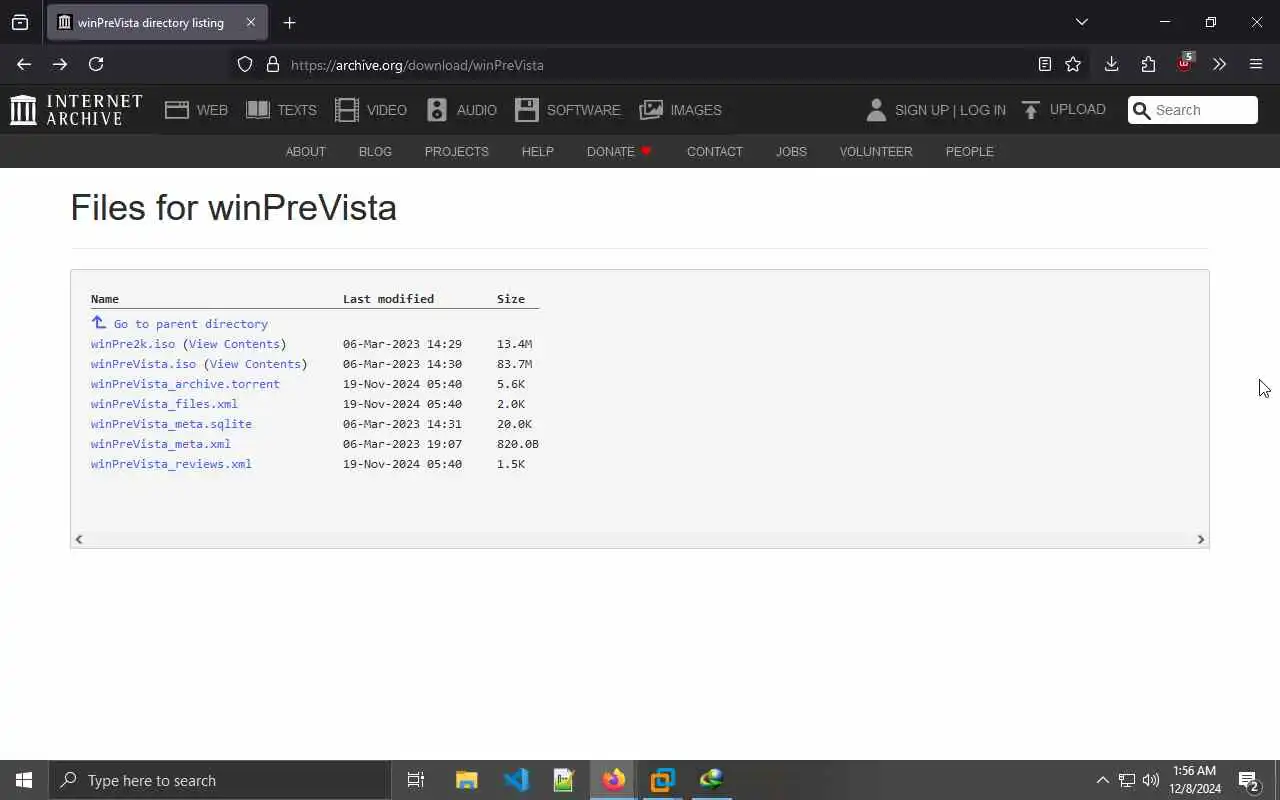The height and width of the screenshot is (800, 1280).
Task: Open the JOBS link
Action: pyautogui.click(x=791, y=152)
